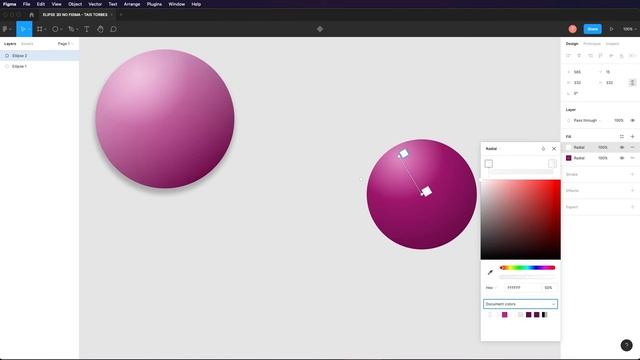Image resolution: width=640 pixels, height=360 pixels.
Task: Close the Radial color picker popup
Action: click(554, 149)
